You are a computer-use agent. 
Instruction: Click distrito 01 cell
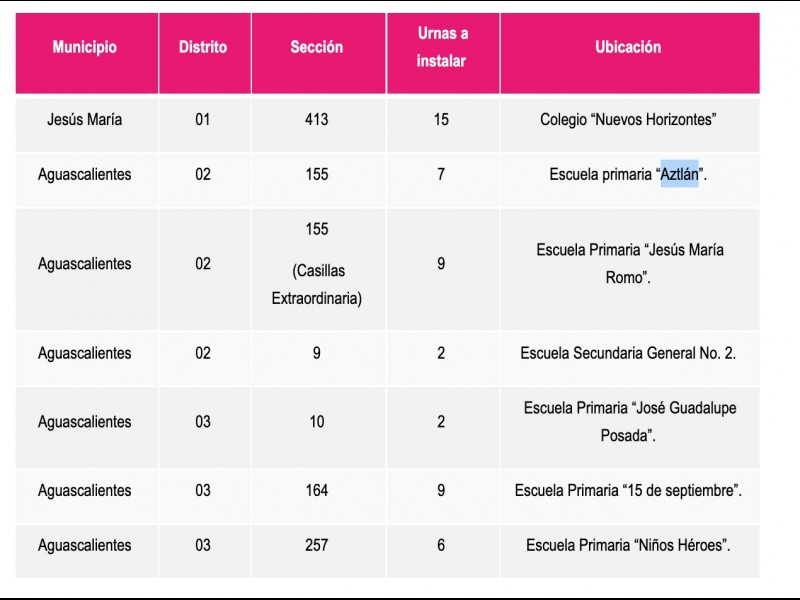click(203, 120)
